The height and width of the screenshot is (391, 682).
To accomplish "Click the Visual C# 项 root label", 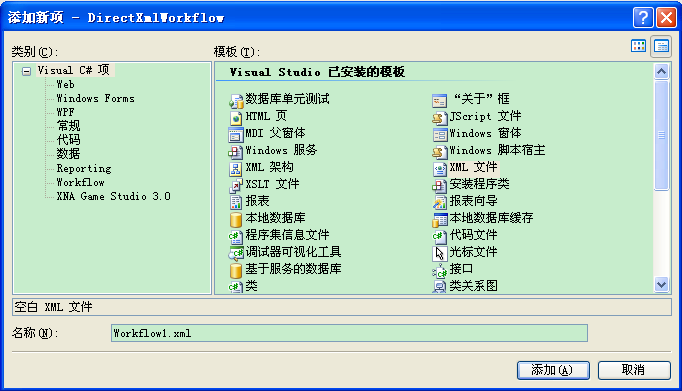I will (x=74, y=70).
